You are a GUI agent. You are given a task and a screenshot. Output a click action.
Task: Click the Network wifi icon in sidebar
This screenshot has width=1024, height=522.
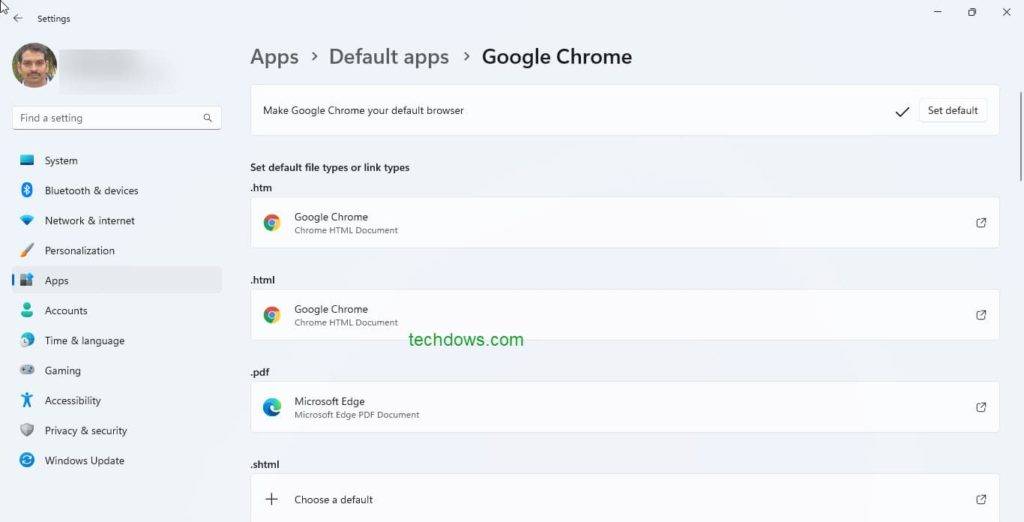27,220
